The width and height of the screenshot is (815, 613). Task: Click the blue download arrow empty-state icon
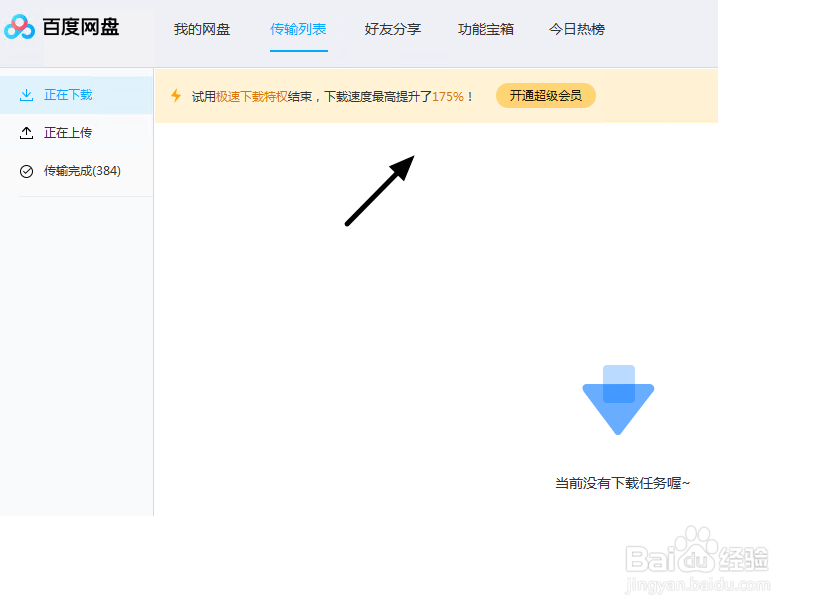[618, 399]
